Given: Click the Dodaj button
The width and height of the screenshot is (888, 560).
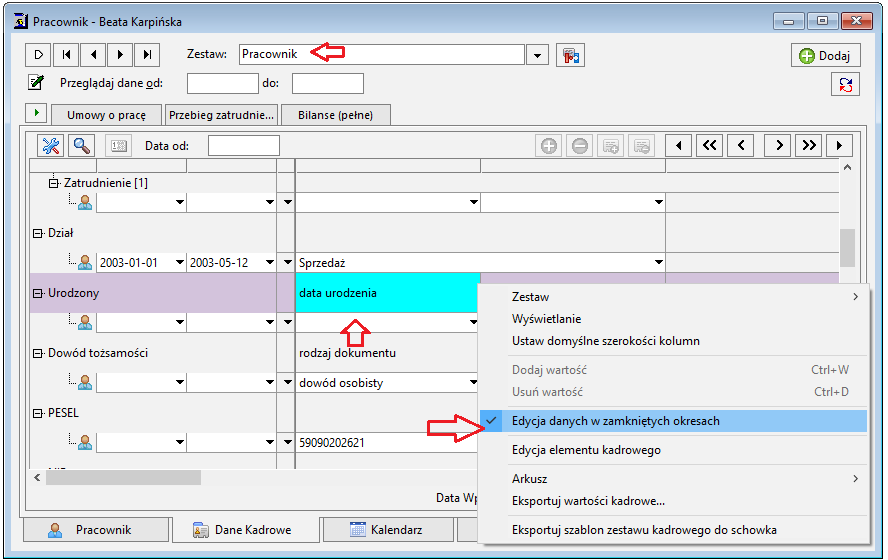Looking at the screenshot, I should click(x=825, y=55).
